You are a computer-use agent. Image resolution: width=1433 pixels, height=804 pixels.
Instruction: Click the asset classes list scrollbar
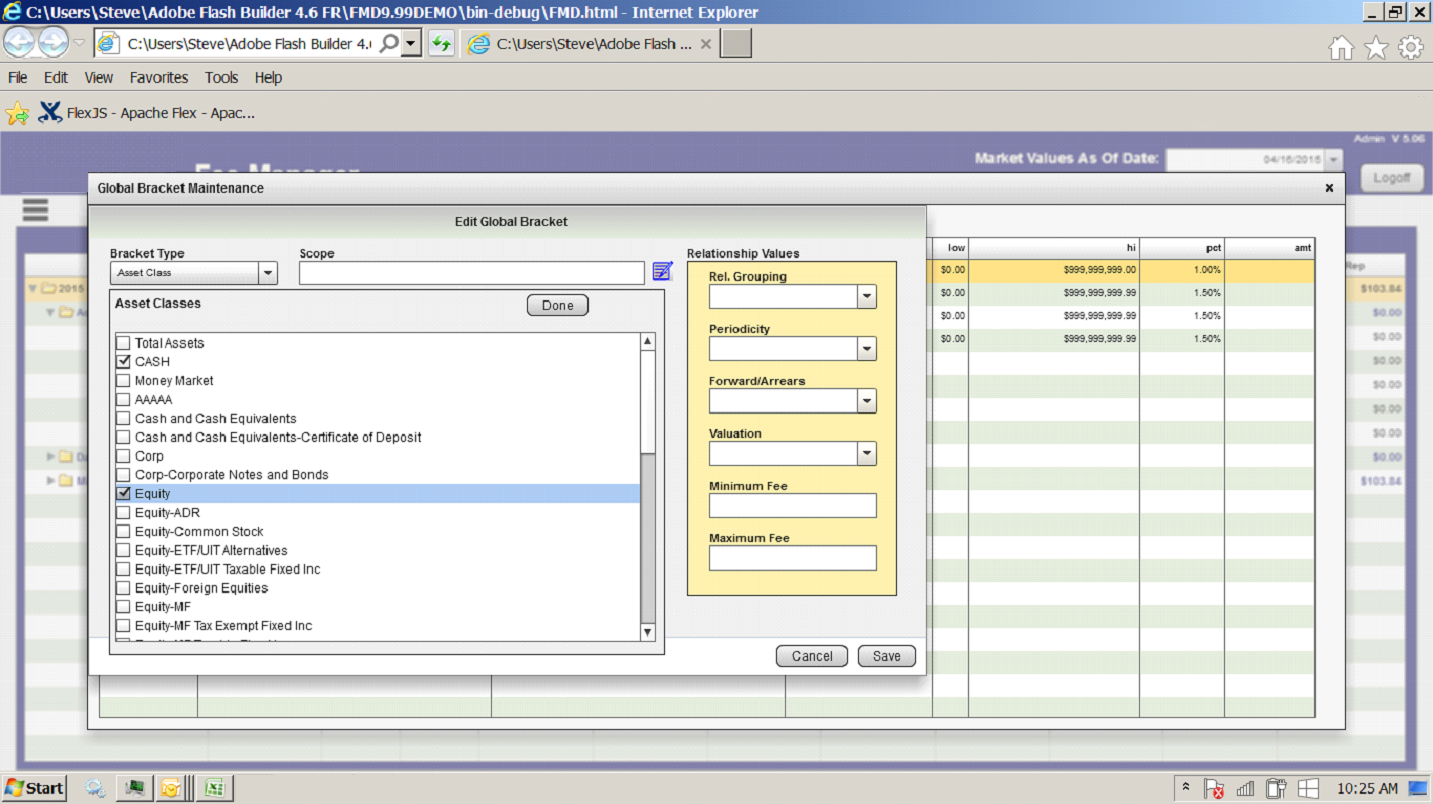(647, 540)
